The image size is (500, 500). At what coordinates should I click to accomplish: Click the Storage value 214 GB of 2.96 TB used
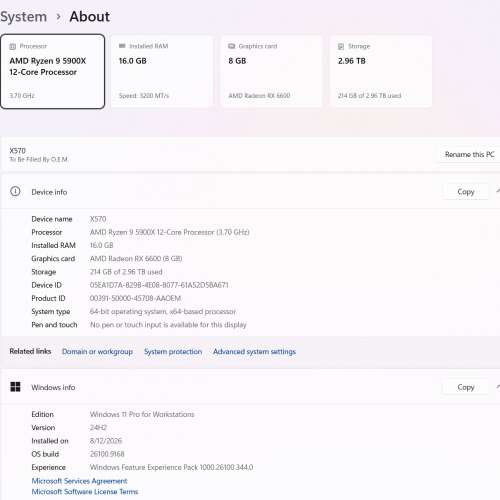[x=126, y=272]
